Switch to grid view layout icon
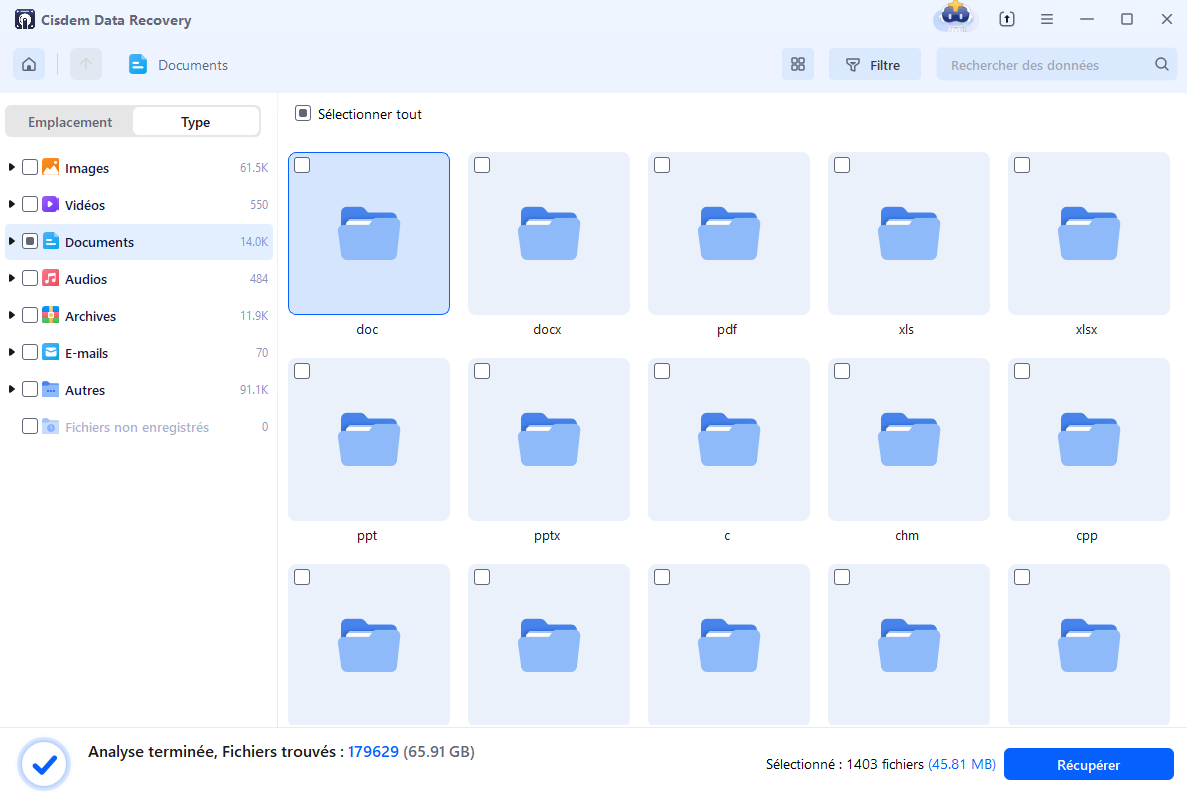Image resolution: width=1187 pixels, height=792 pixels. pyautogui.click(x=798, y=64)
